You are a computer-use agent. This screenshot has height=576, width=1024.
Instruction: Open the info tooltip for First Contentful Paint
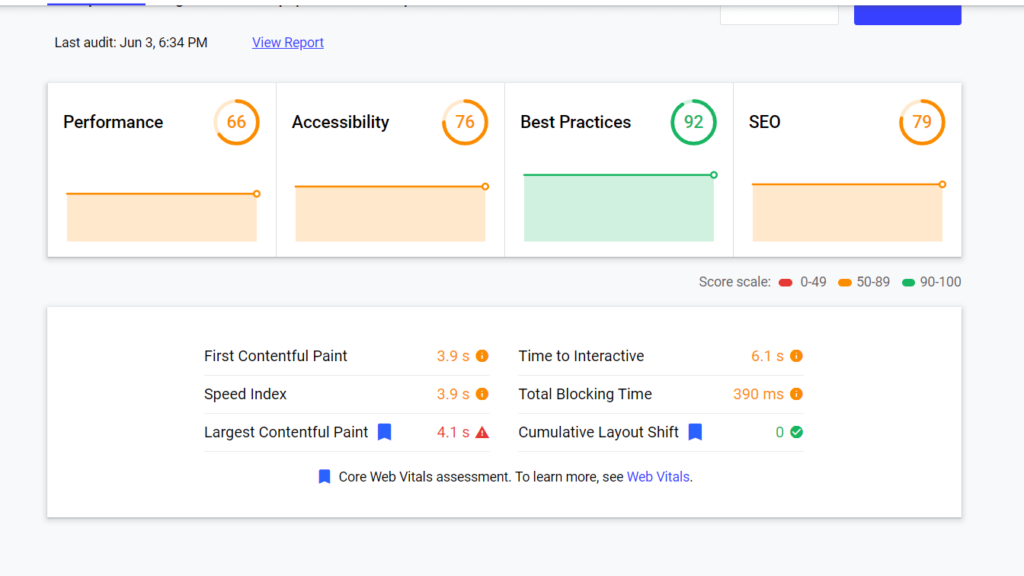point(482,356)
